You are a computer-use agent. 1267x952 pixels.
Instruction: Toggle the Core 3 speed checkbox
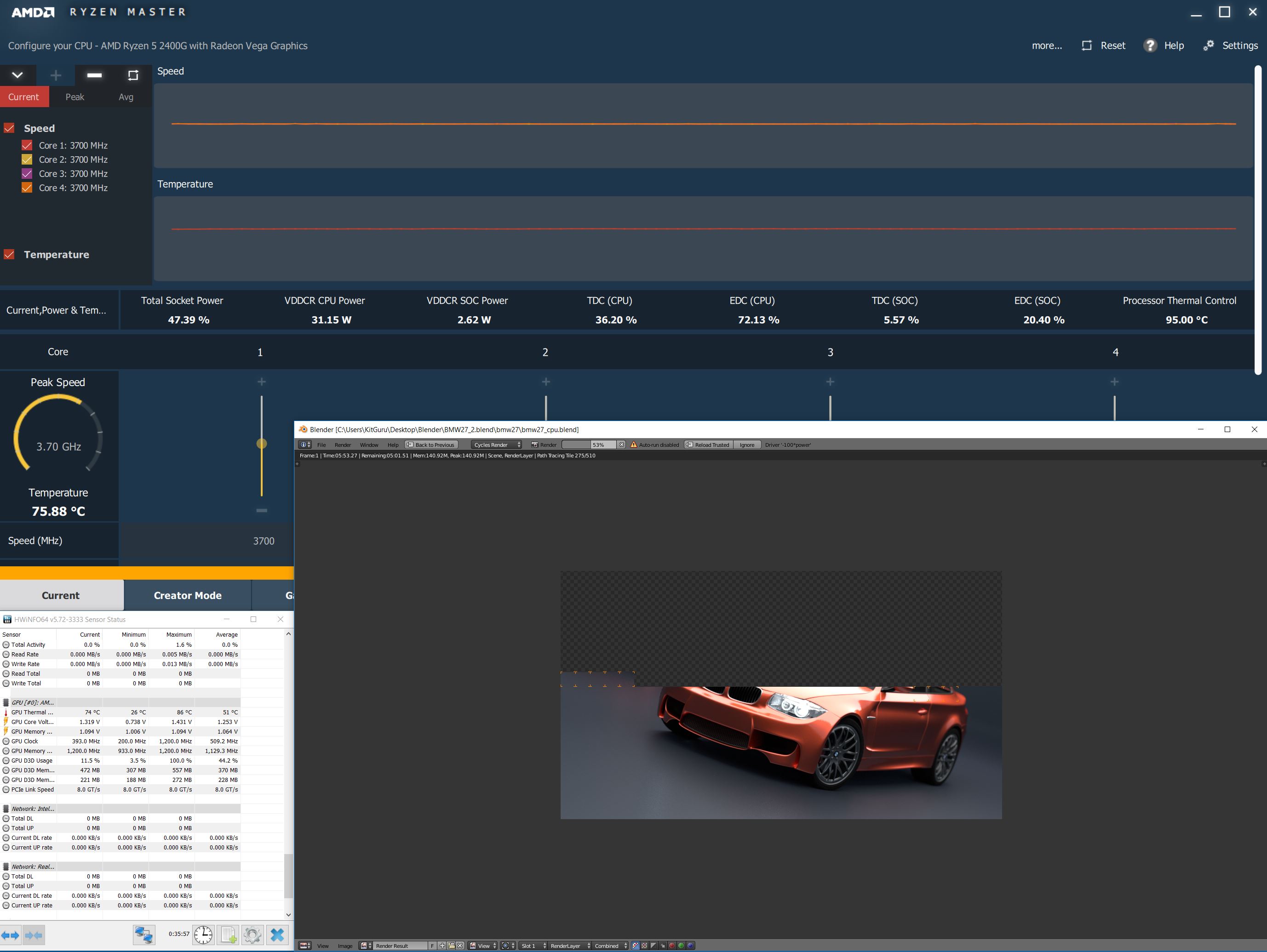click(x=27, y=173)
